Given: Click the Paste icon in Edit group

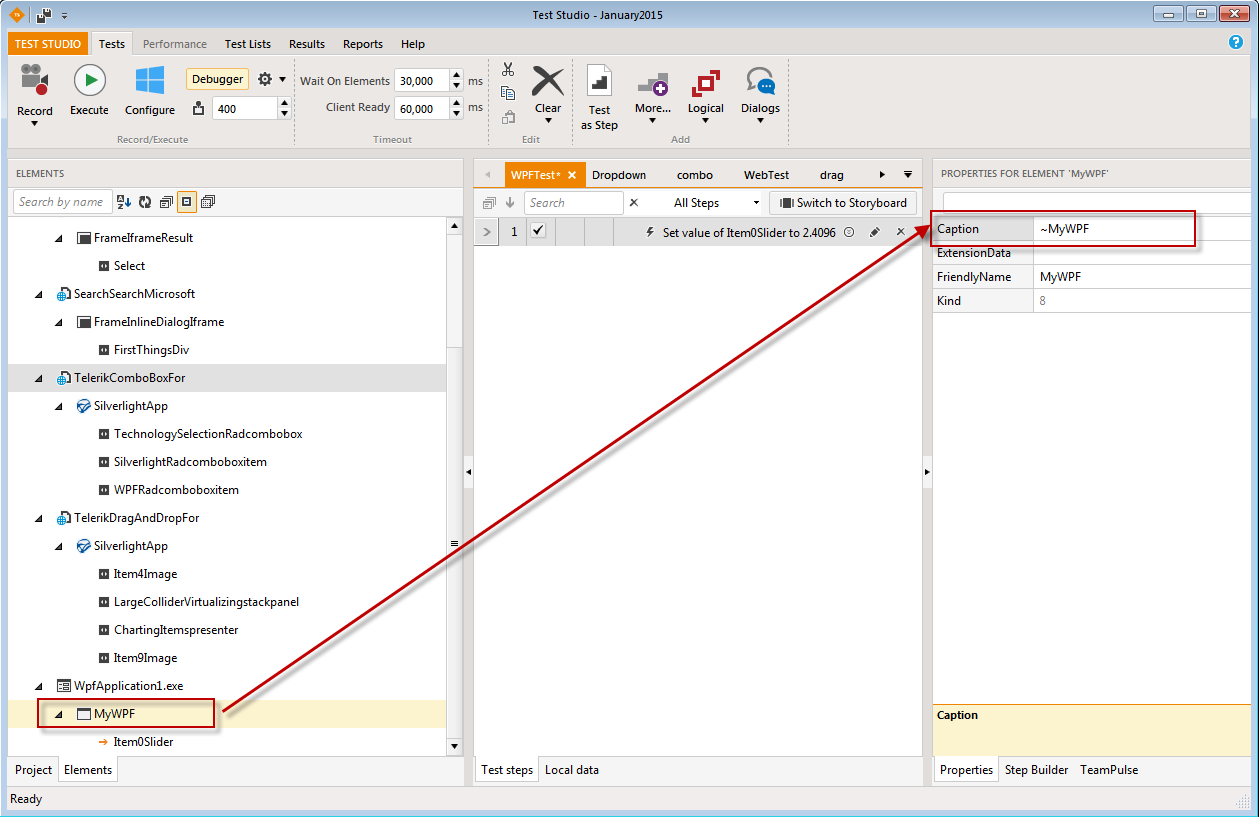Looking at the screenshot, I should coord(508,117).
